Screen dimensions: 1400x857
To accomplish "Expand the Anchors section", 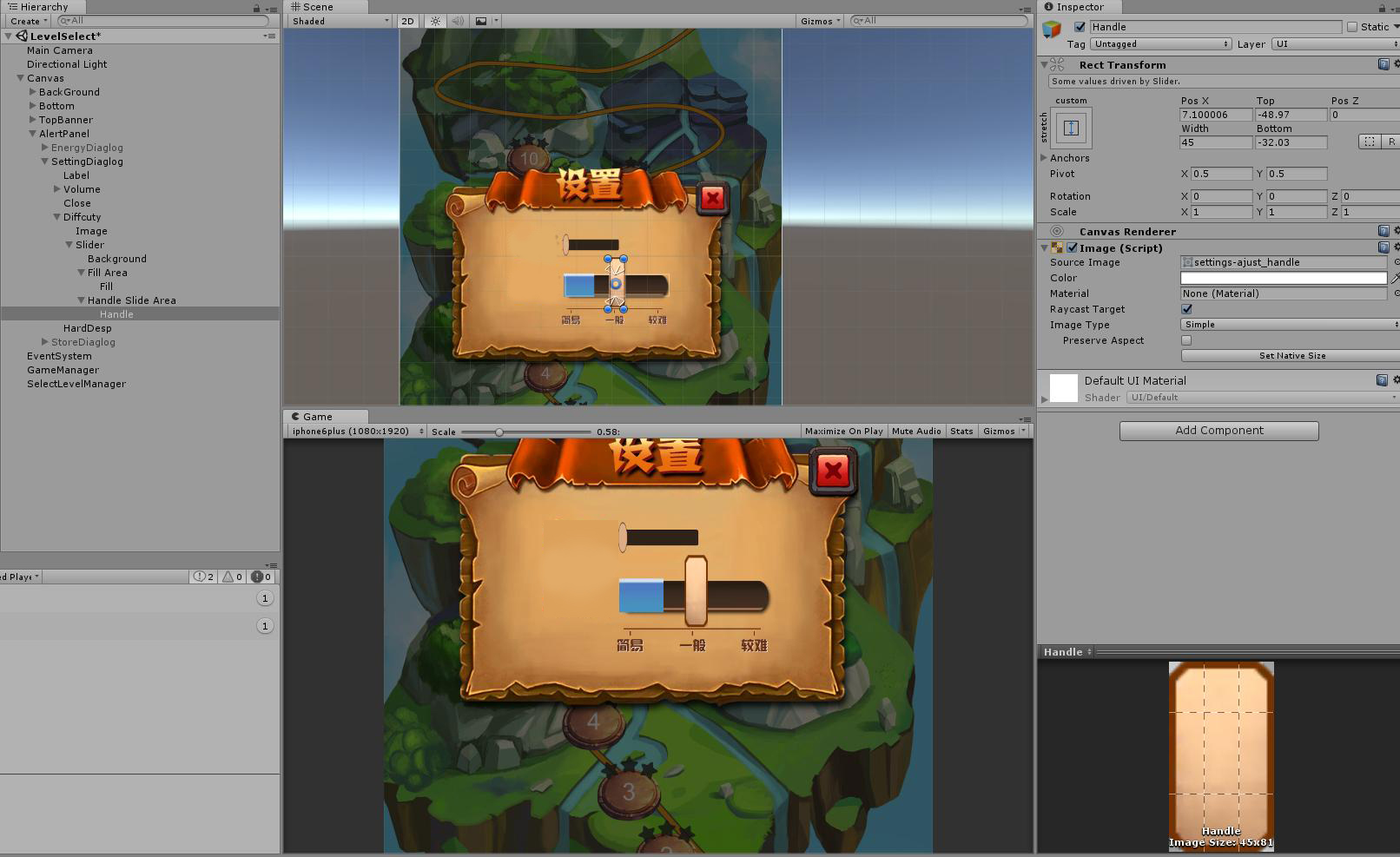I will [x=1044, y=158].
